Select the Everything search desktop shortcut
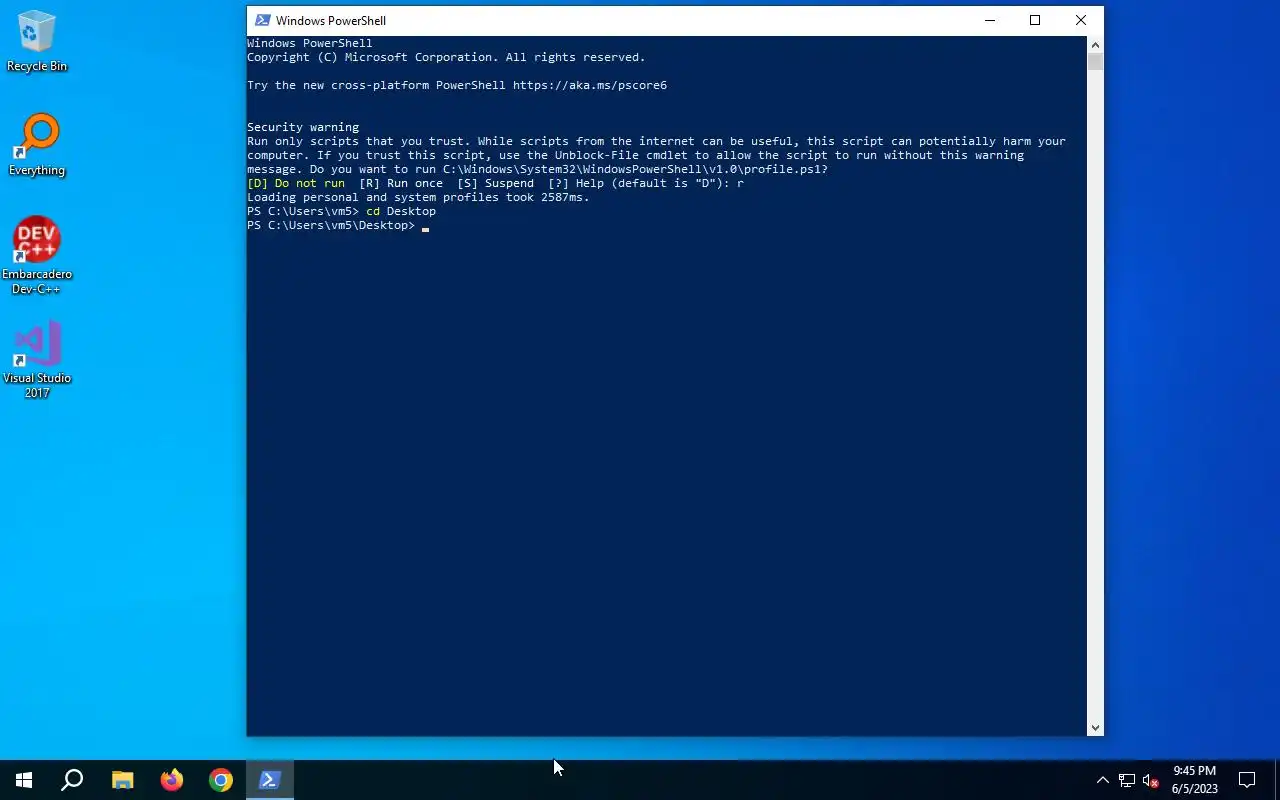1280x800 pixels. point(37,146)
